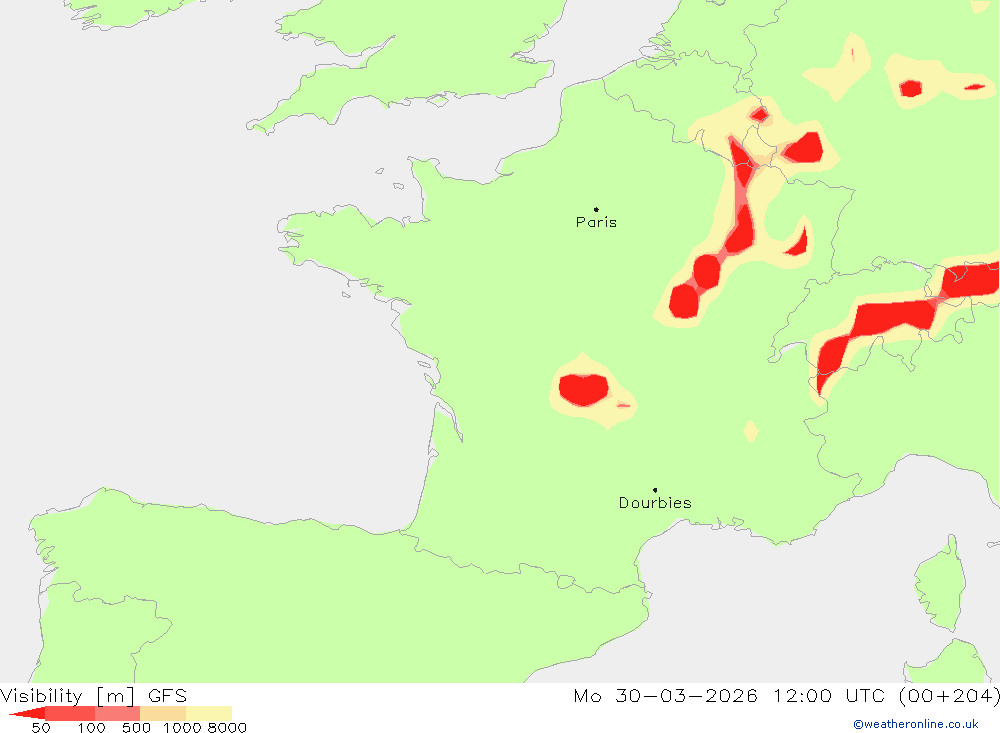Screen dimensions: 1000x733
Task: Click the Visibility [m] GFS title
Action: (94, 695)
